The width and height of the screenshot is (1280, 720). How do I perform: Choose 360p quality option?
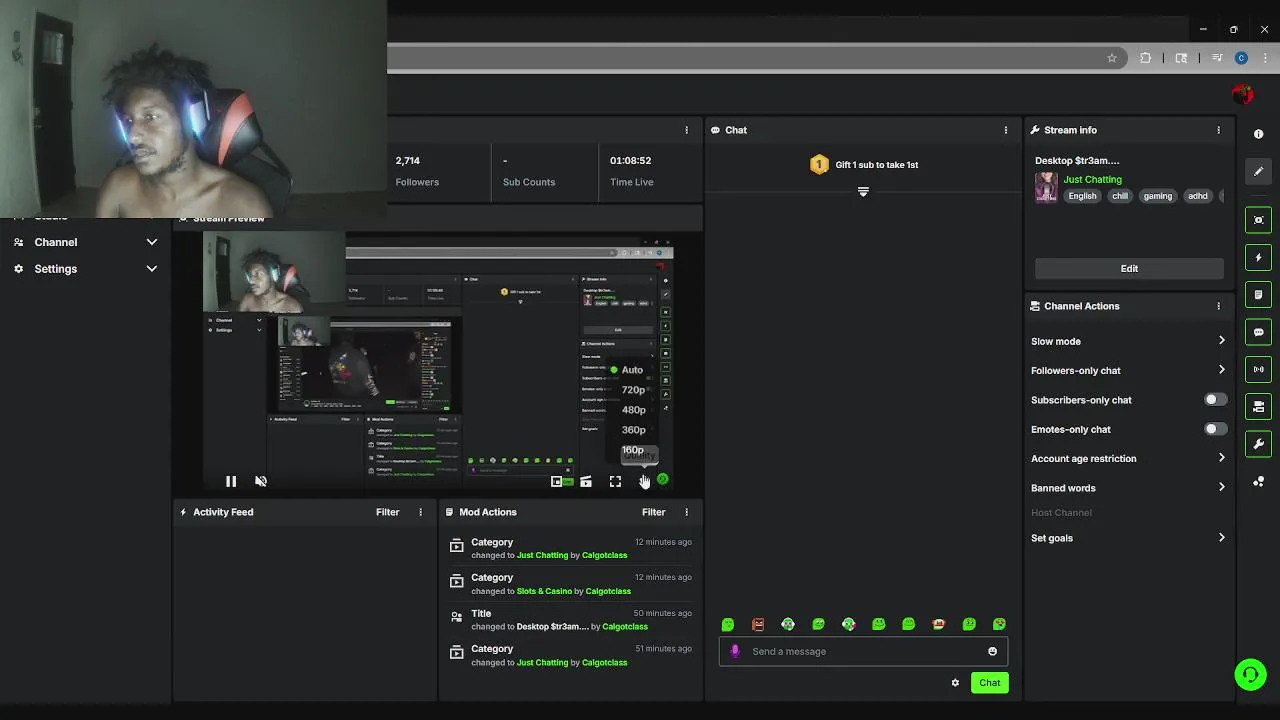coord(633,430)
